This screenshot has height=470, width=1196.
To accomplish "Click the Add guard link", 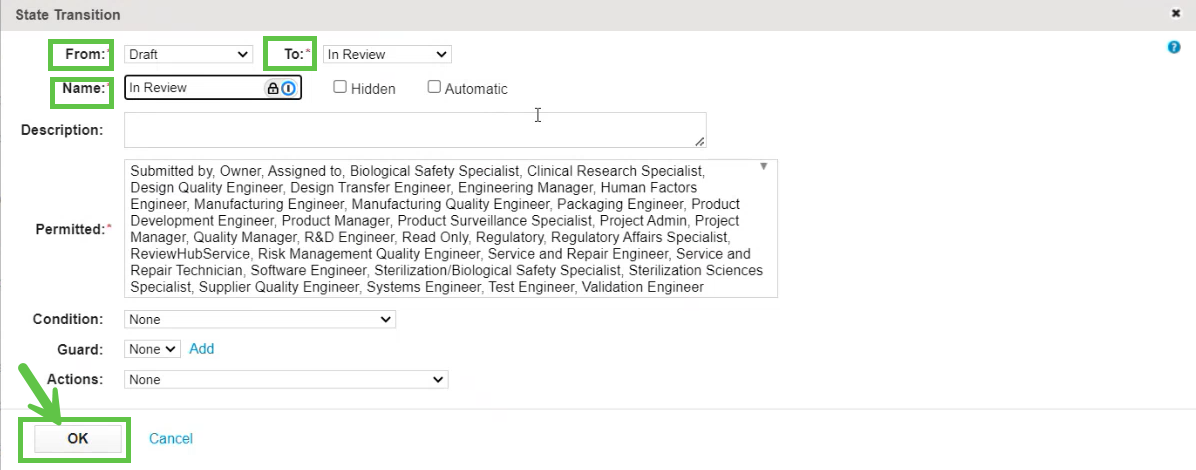I will click(202, 349).
